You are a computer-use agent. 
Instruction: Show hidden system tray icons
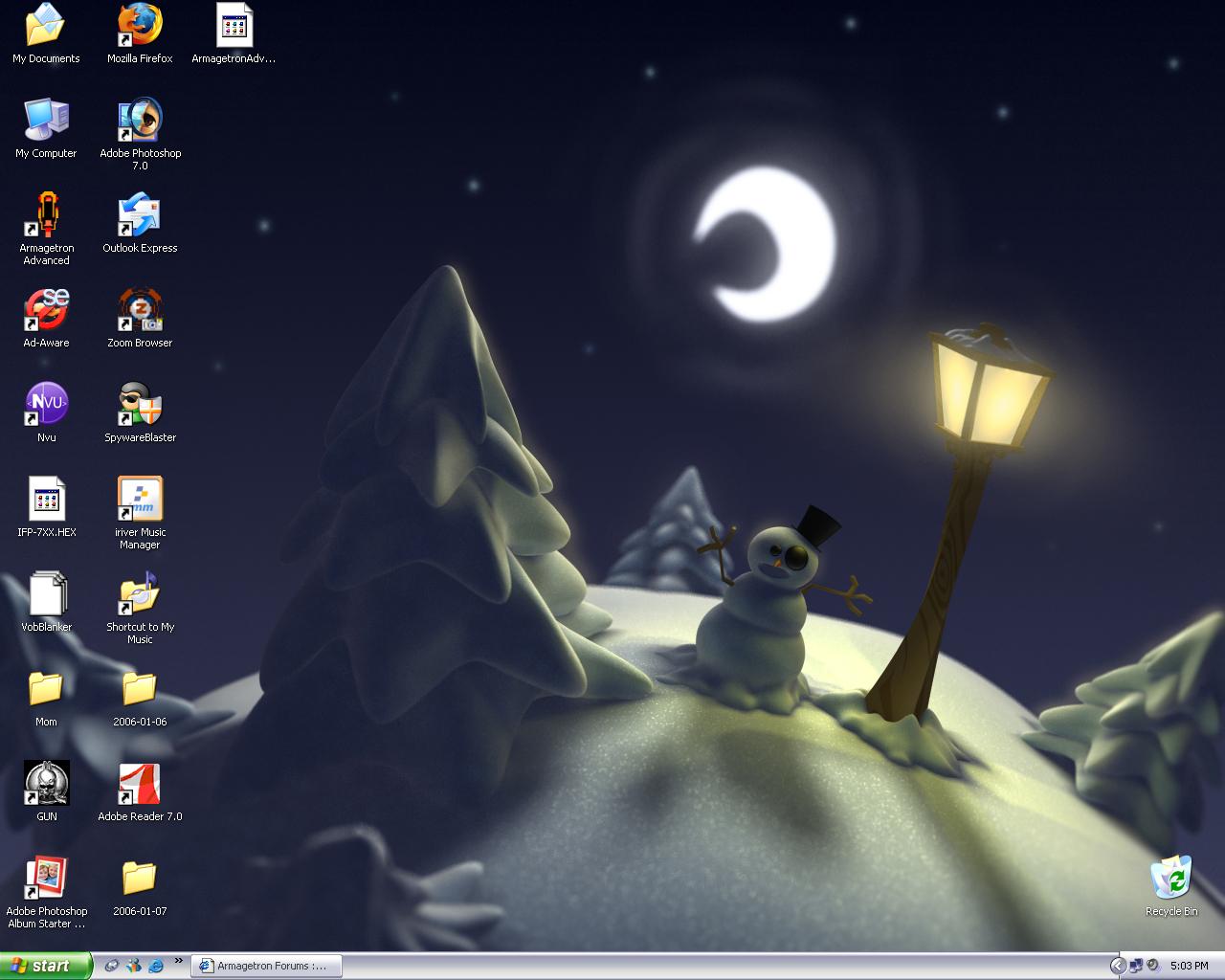point(1117,966)
